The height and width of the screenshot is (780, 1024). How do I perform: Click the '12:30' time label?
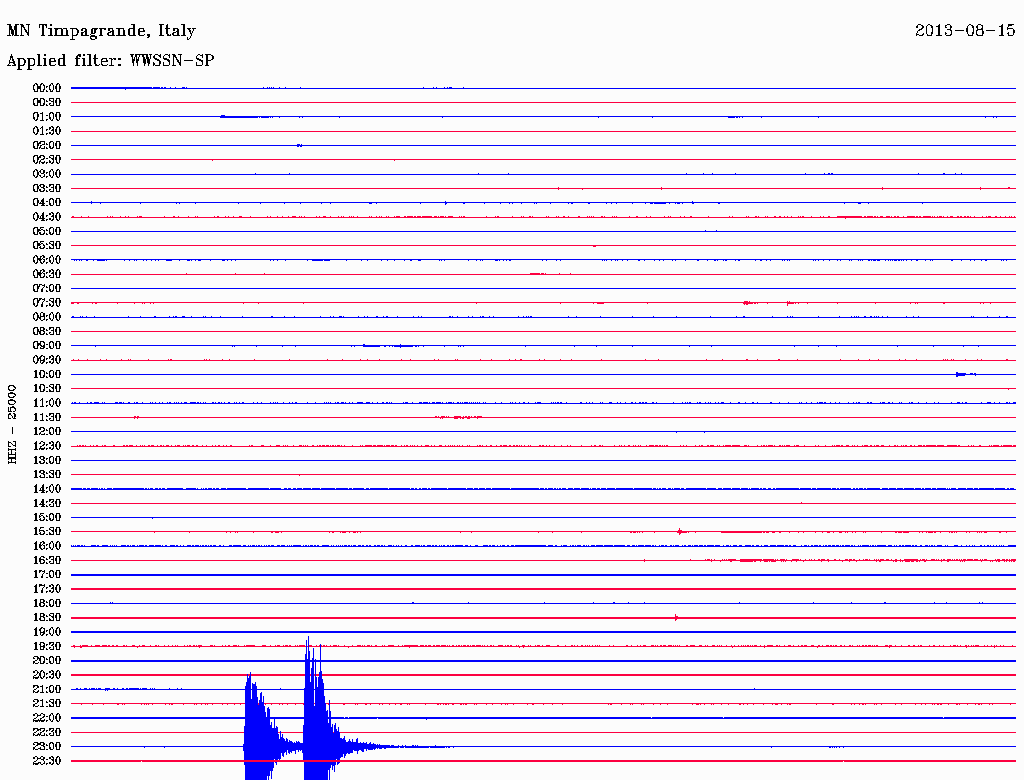pyautogui.click(x=46, y=446)
